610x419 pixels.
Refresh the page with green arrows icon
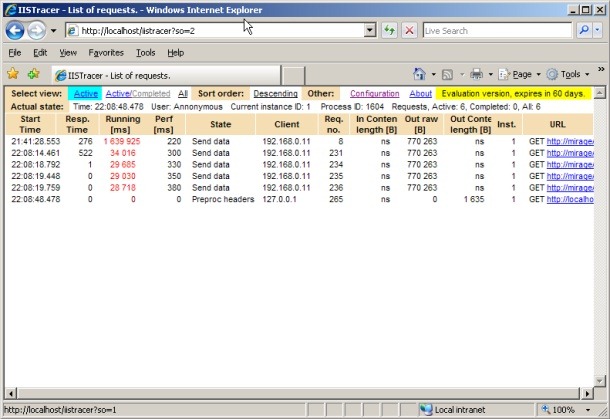pos(389,30)
